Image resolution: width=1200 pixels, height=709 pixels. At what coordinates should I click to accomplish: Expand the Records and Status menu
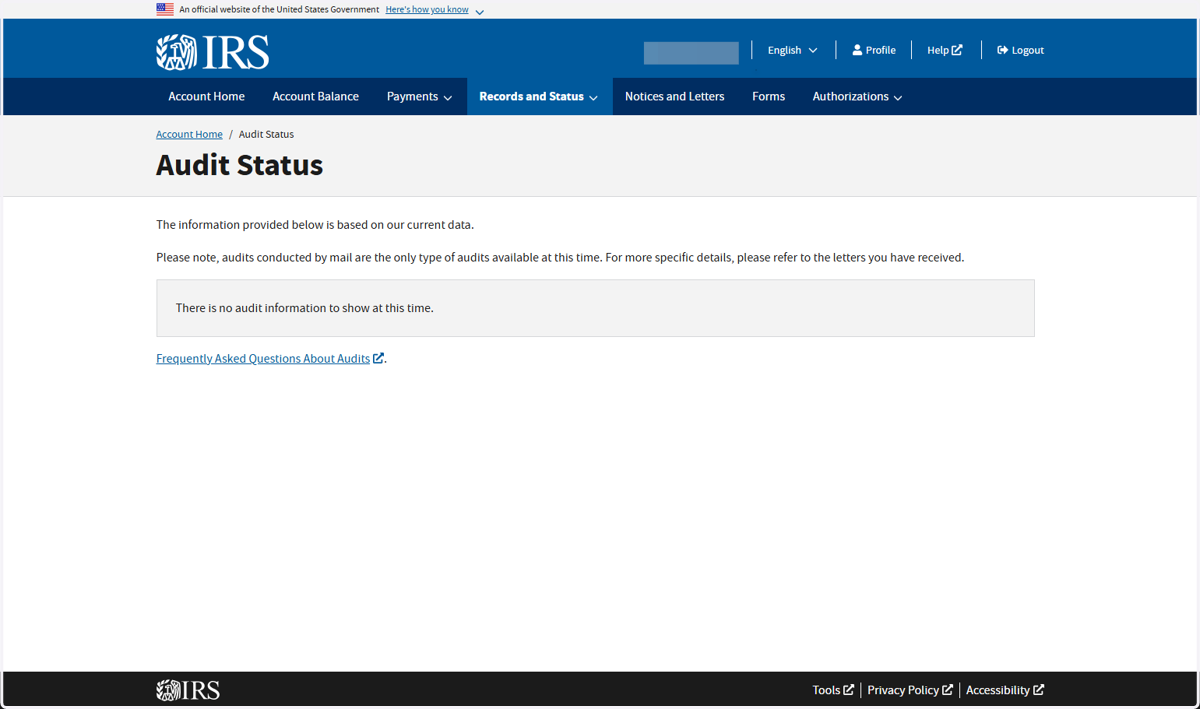539,97
